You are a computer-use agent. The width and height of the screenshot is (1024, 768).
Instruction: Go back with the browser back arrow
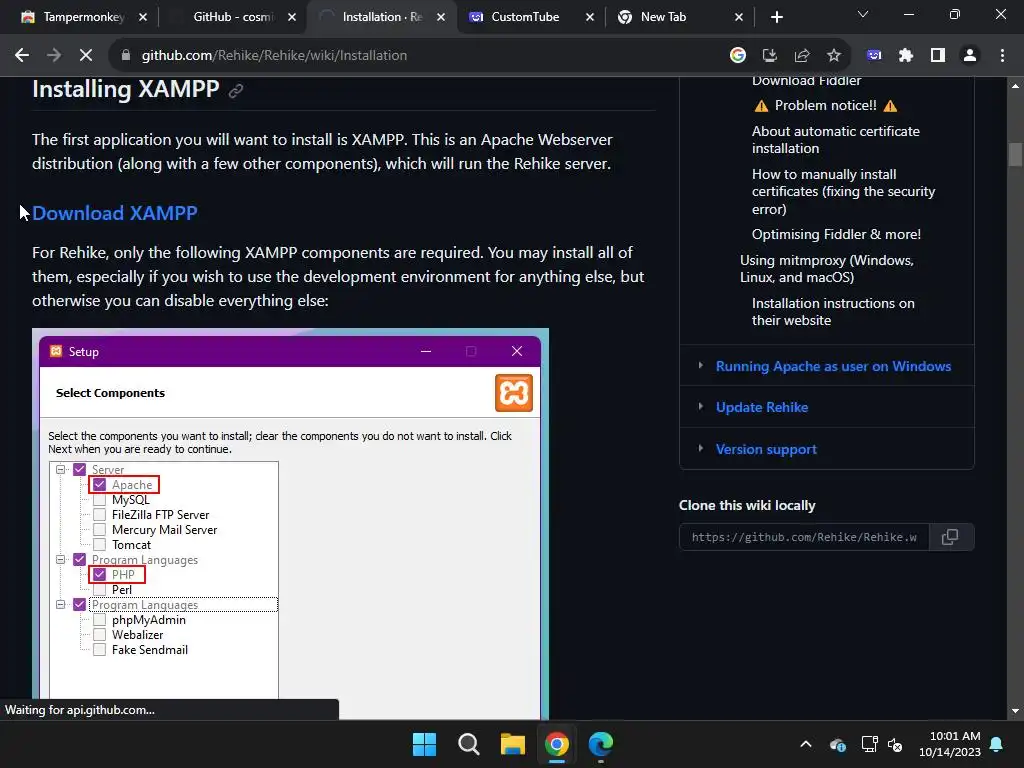coord(22,56)
